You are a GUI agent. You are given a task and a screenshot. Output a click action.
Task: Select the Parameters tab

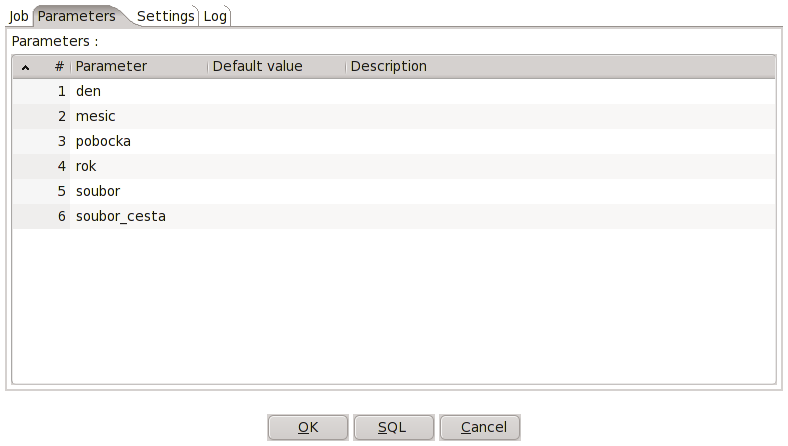tap(77, 16)
